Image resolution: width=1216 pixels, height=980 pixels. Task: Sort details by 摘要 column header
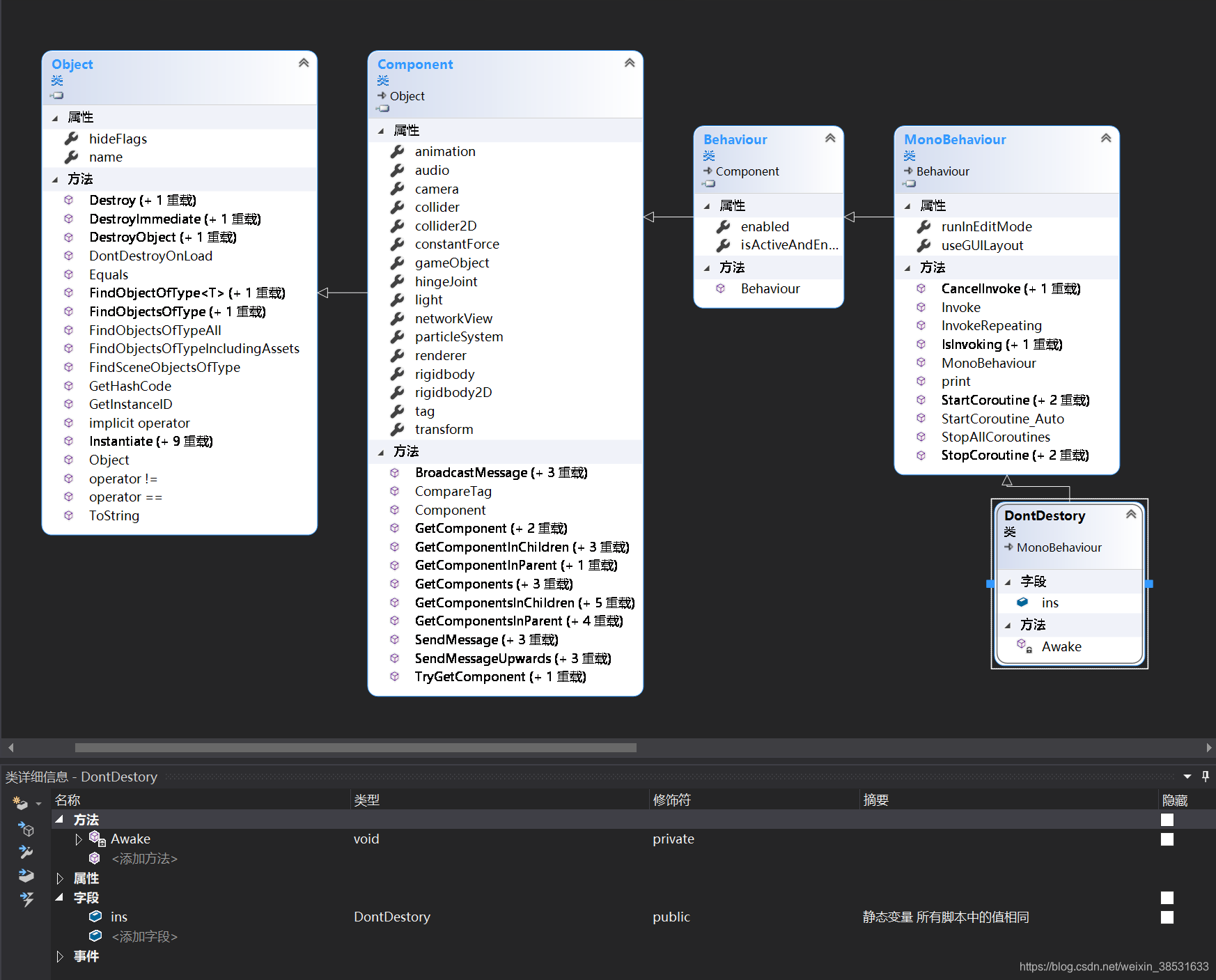tap(1009, 800)
